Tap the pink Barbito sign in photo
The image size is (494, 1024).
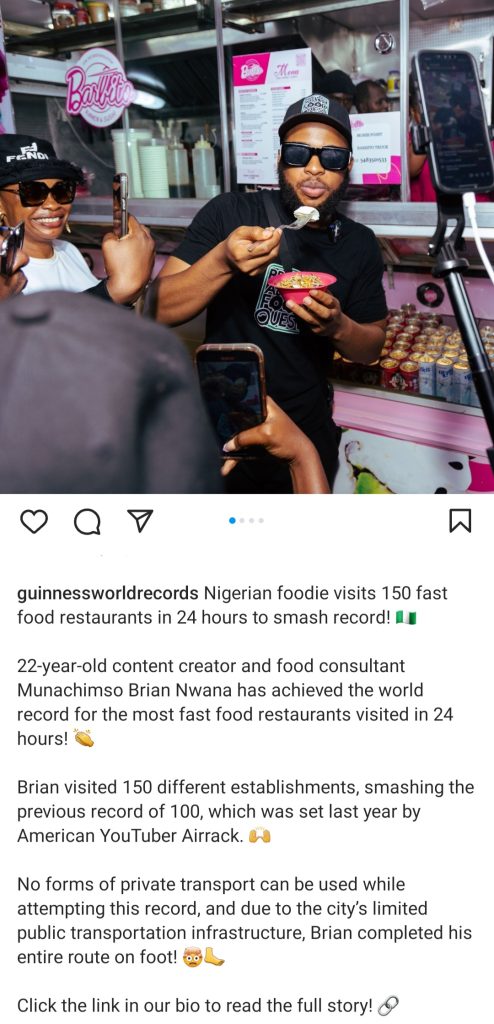click(99, 88)
